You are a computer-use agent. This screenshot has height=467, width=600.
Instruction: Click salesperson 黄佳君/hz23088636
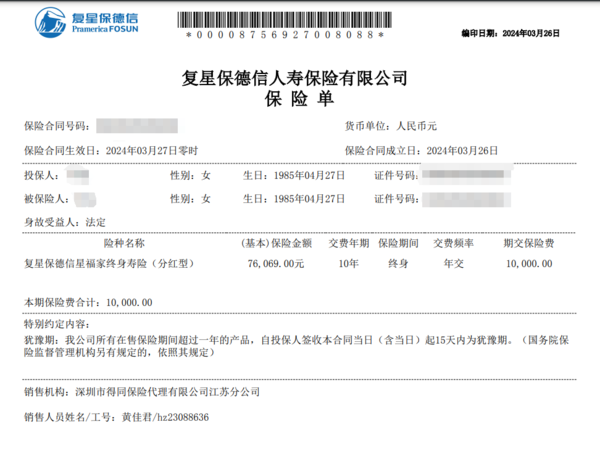(x=165, y=417)
